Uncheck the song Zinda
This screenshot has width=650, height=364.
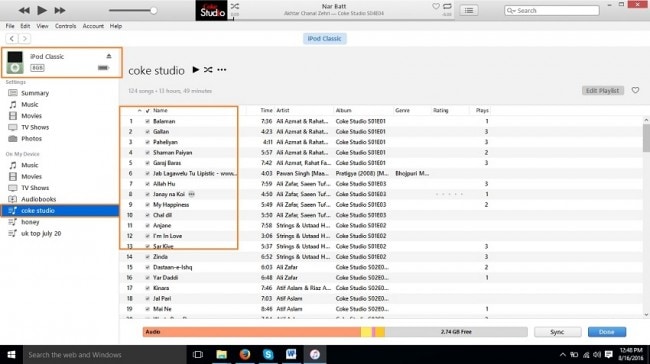click(147, 257)
